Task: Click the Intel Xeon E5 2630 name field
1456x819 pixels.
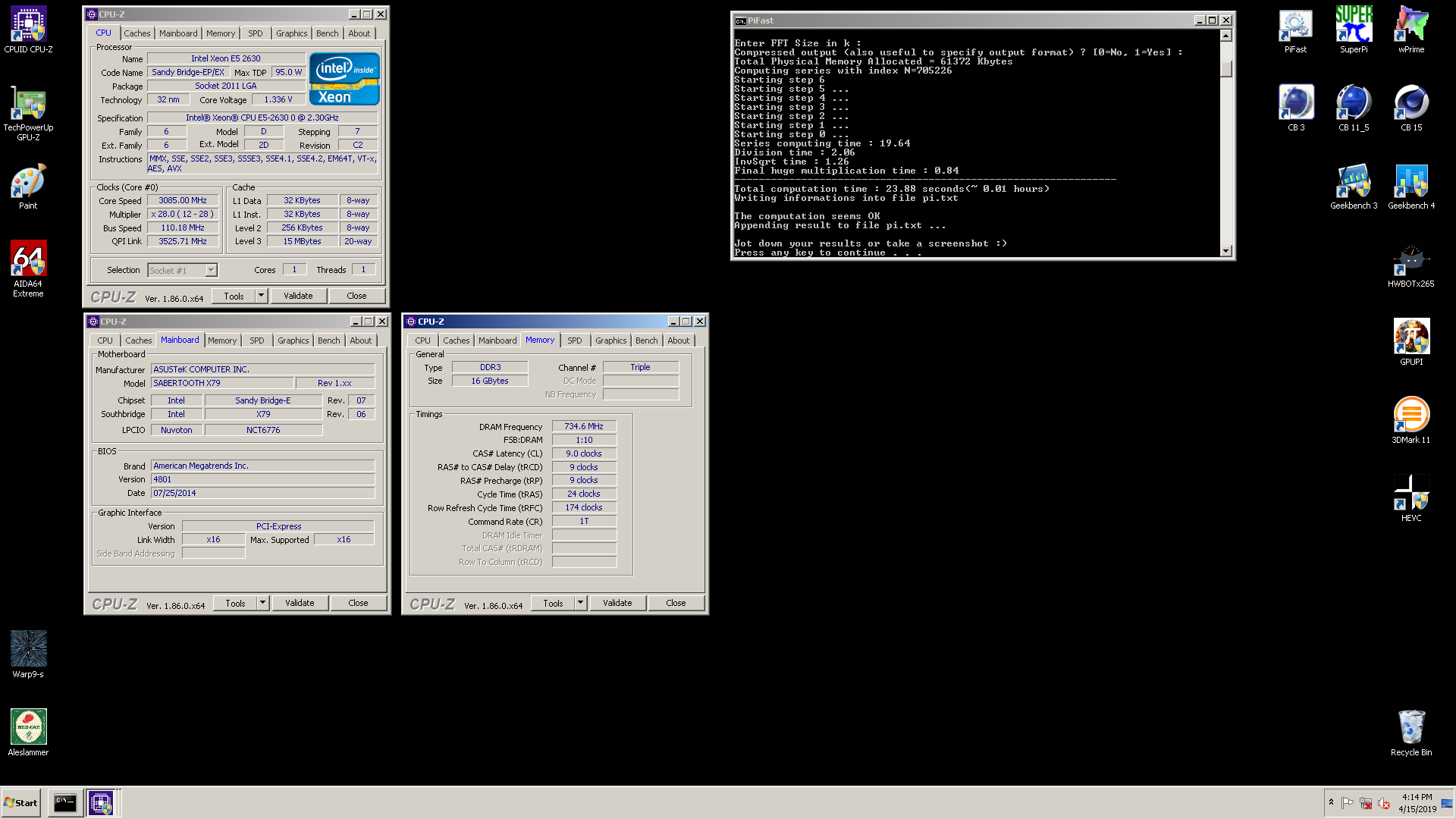Action: coord(226,58)
